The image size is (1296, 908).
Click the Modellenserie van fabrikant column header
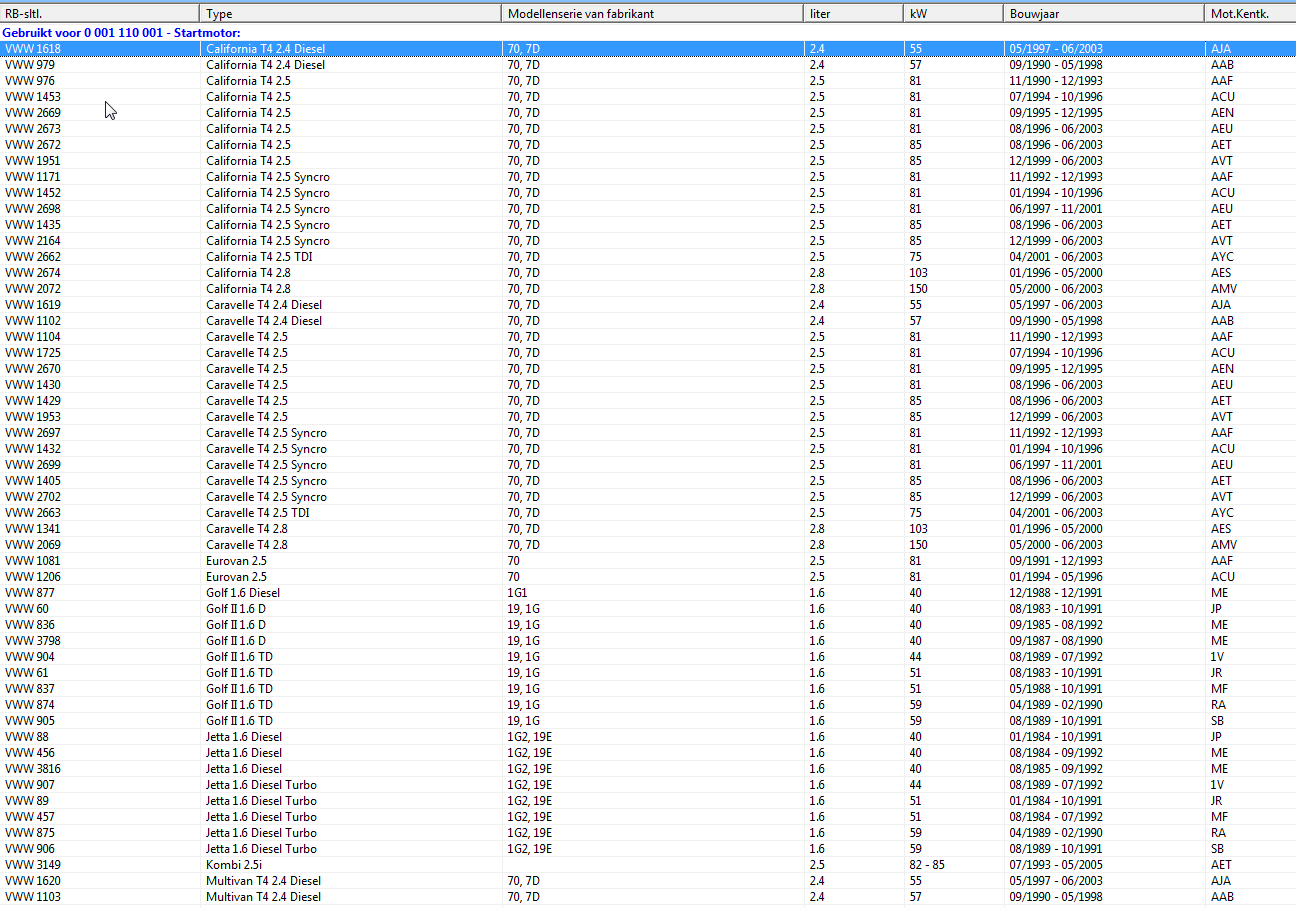click(653, 14)
